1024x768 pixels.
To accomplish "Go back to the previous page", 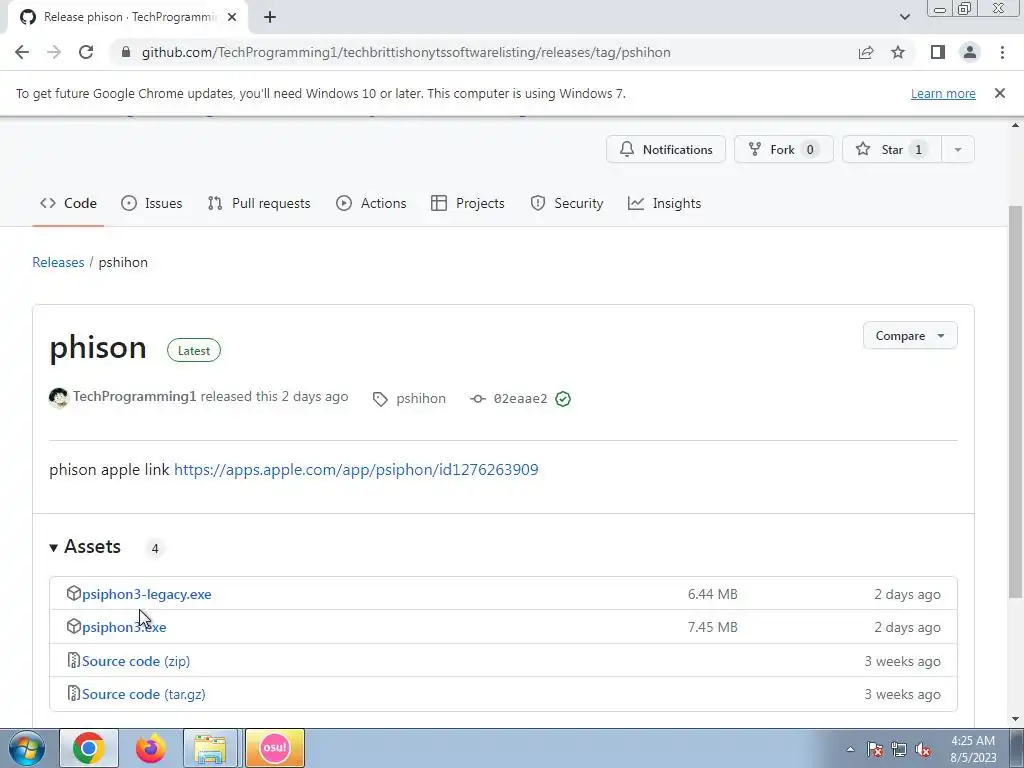I will click(x=22, y=52).
